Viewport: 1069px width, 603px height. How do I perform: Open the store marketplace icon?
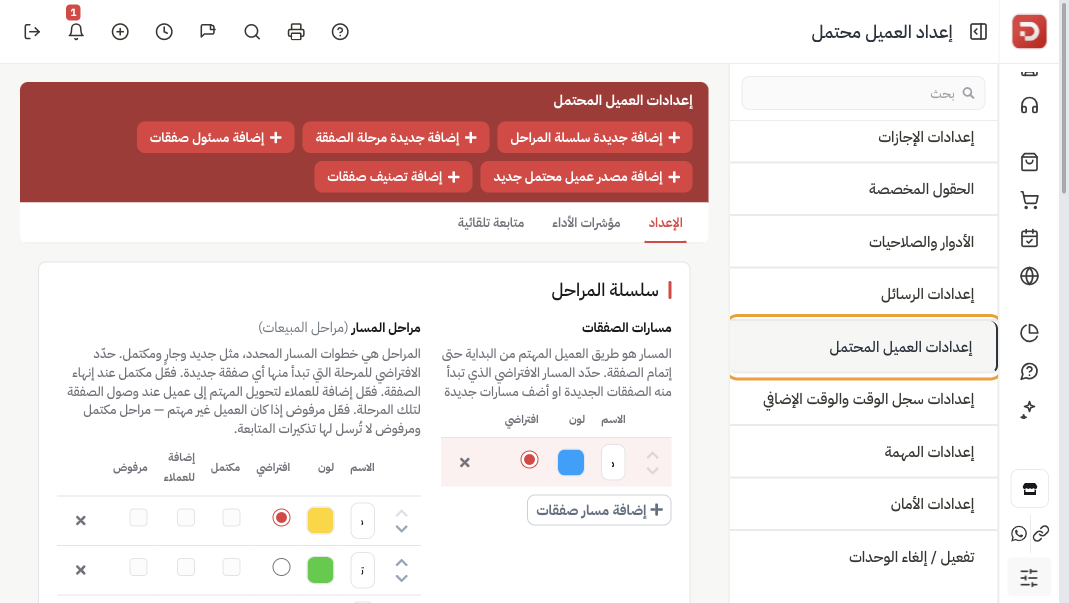pos(1029,488)
